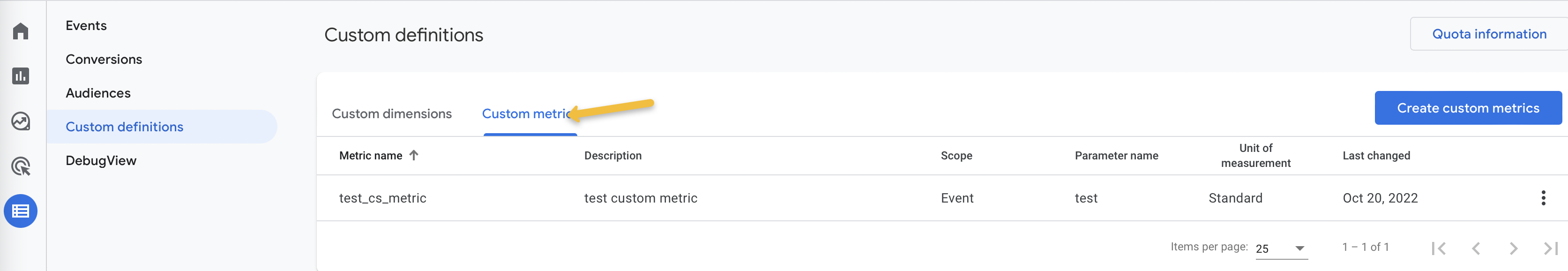Navigate to Events in the menu
Viewport: 1568px width, 271px height.
point(86,26)
